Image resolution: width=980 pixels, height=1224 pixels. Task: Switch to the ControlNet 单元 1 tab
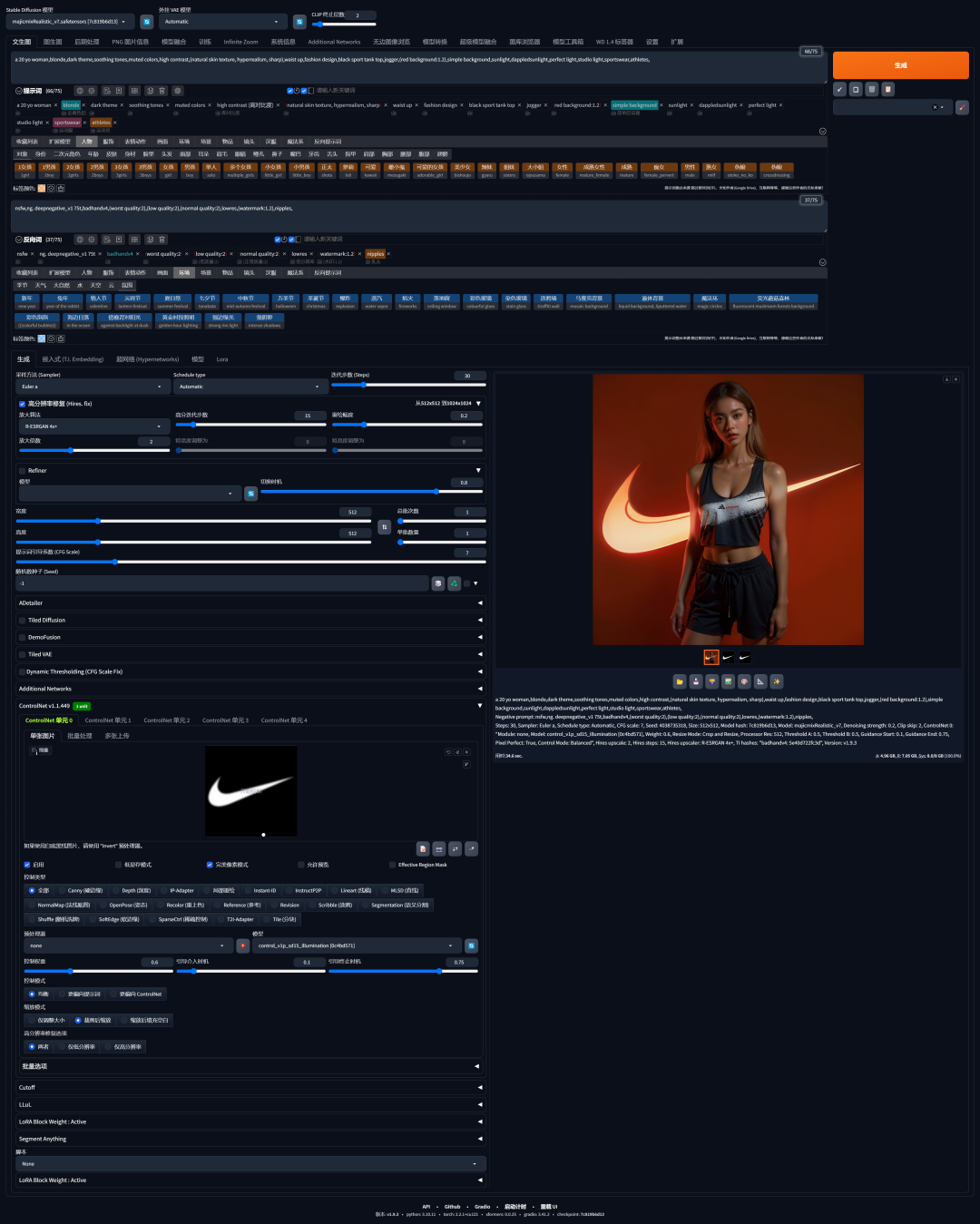[x=108, y=720]
